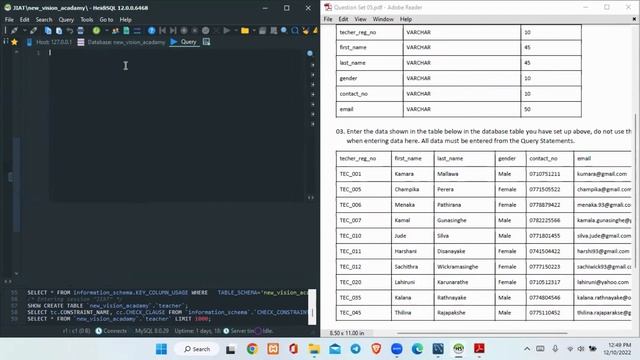Click the Run query play icon in toolbar

(x=227, y=31)
